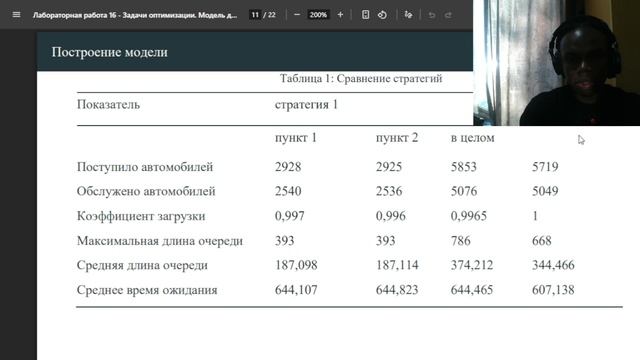Toggle fit to page button

pyautogui.click(x=365, y=15)
